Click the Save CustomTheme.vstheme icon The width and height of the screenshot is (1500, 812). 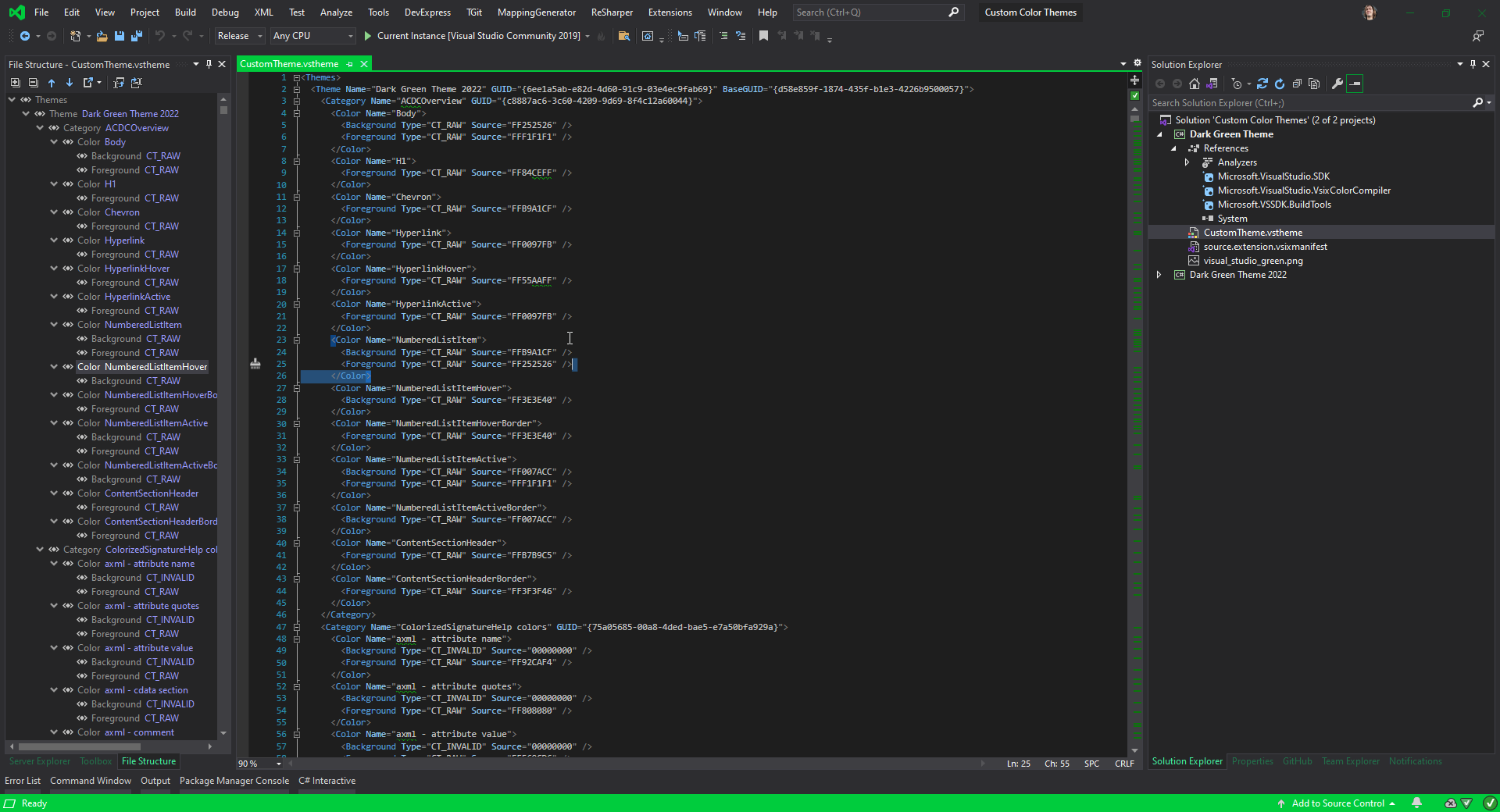[x=119, y=36]
